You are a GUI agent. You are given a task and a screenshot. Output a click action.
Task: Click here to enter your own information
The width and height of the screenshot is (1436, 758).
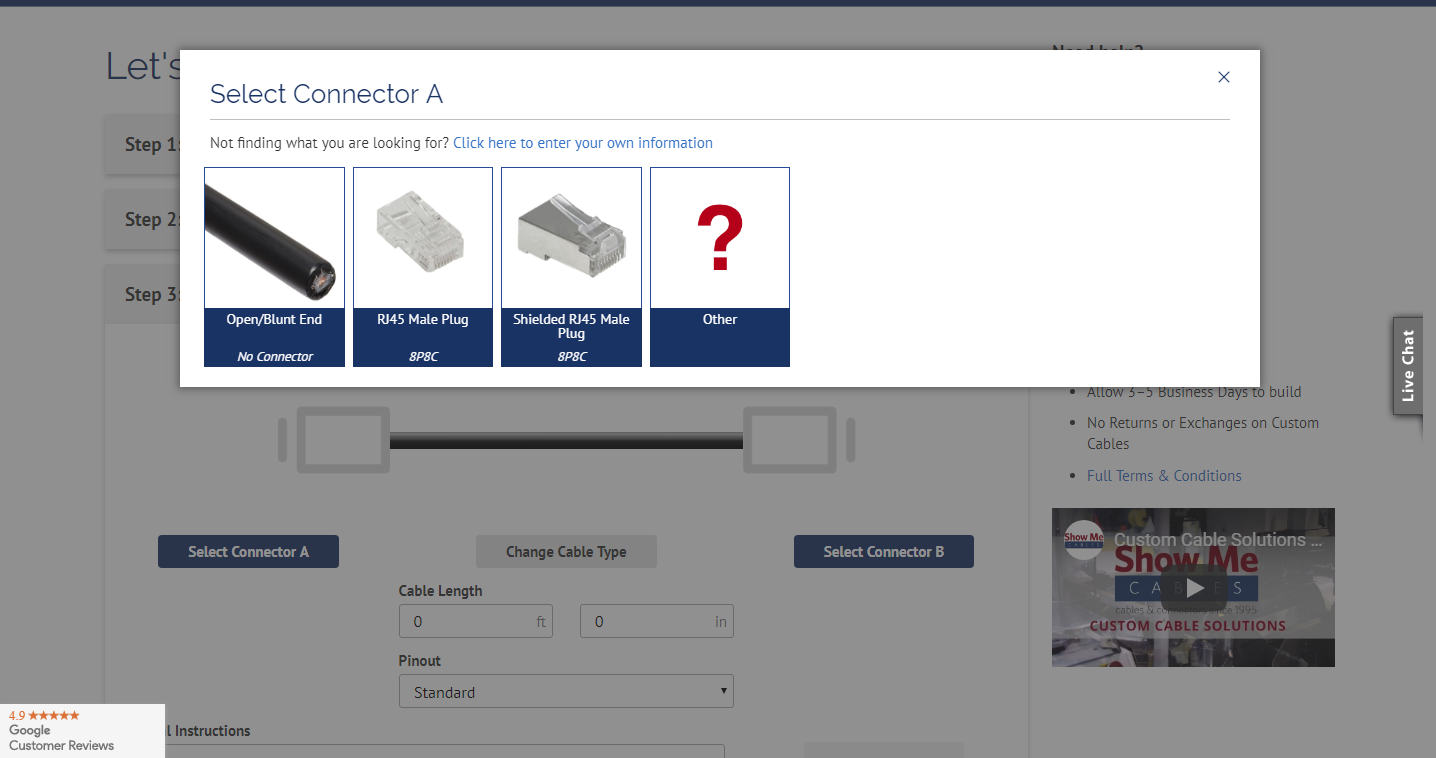pos(583,143)
